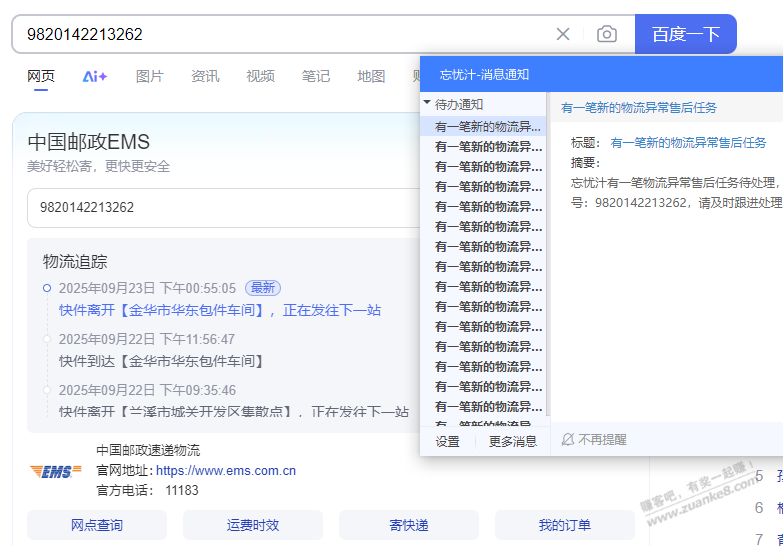
Task: Open the https://www.ems.com.cn link
Action: (x=226, y=471)
